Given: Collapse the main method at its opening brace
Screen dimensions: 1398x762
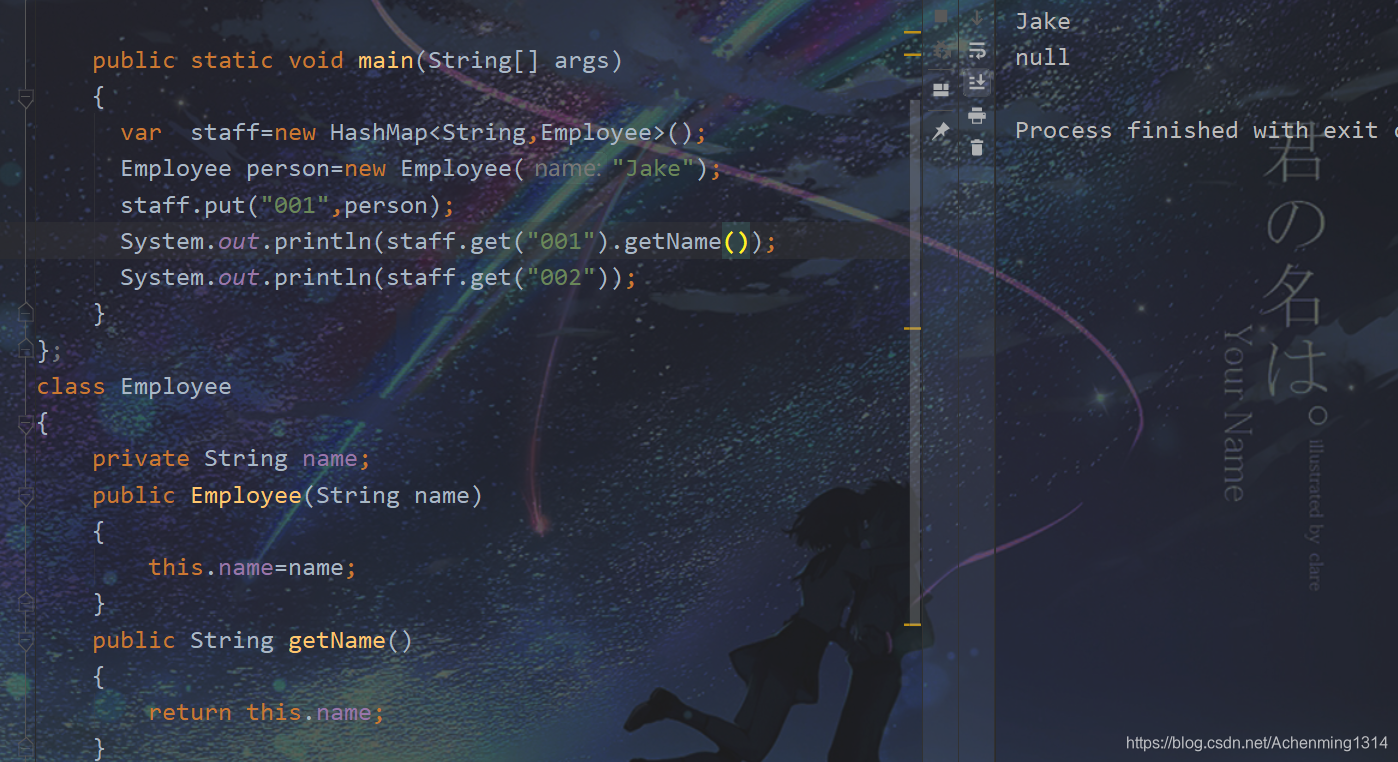Looking at the screenshot, I should click(26, 97).
